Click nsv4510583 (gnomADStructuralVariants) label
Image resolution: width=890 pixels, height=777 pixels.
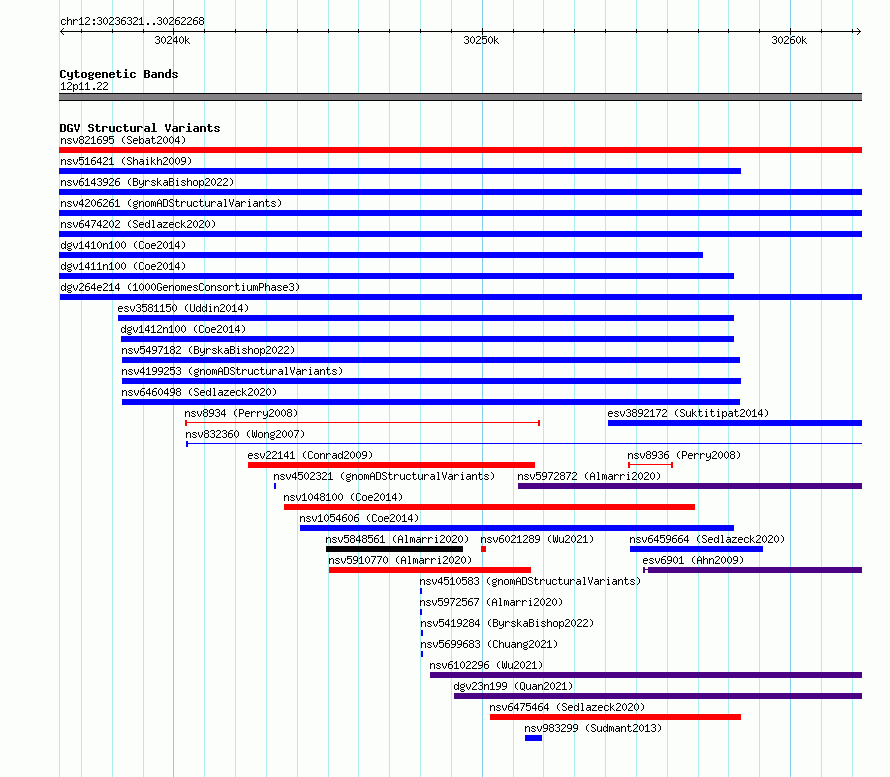pyautogui.click(x=530, y=581)
